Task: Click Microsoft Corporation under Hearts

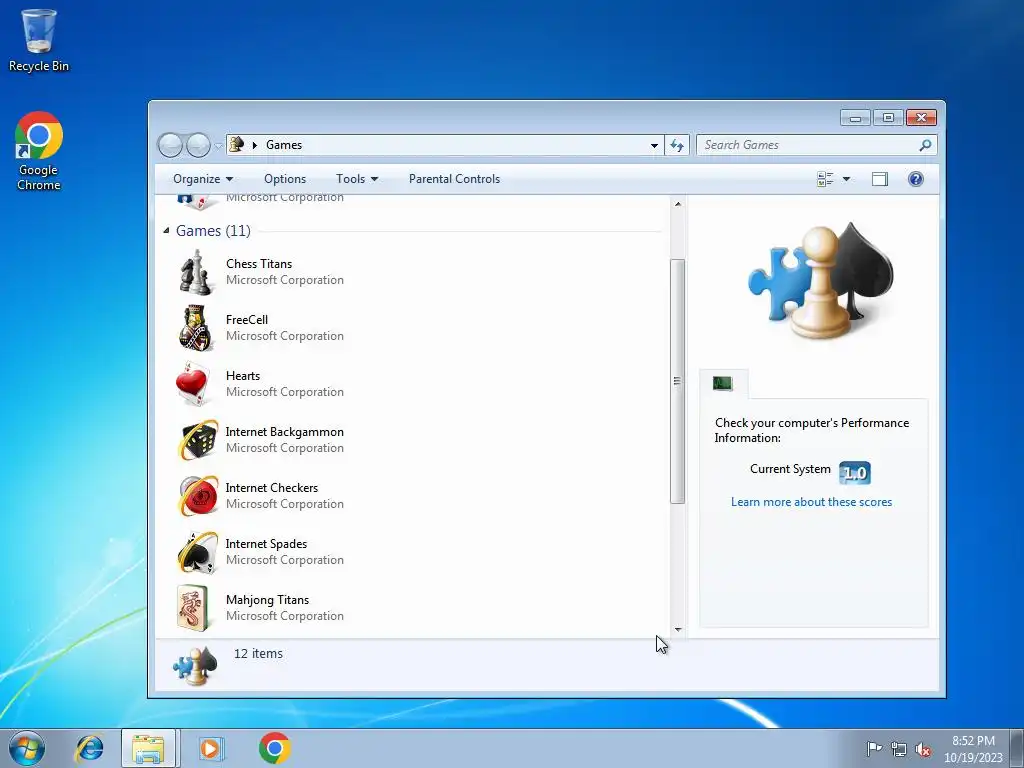Action: (x=285, y=392)
